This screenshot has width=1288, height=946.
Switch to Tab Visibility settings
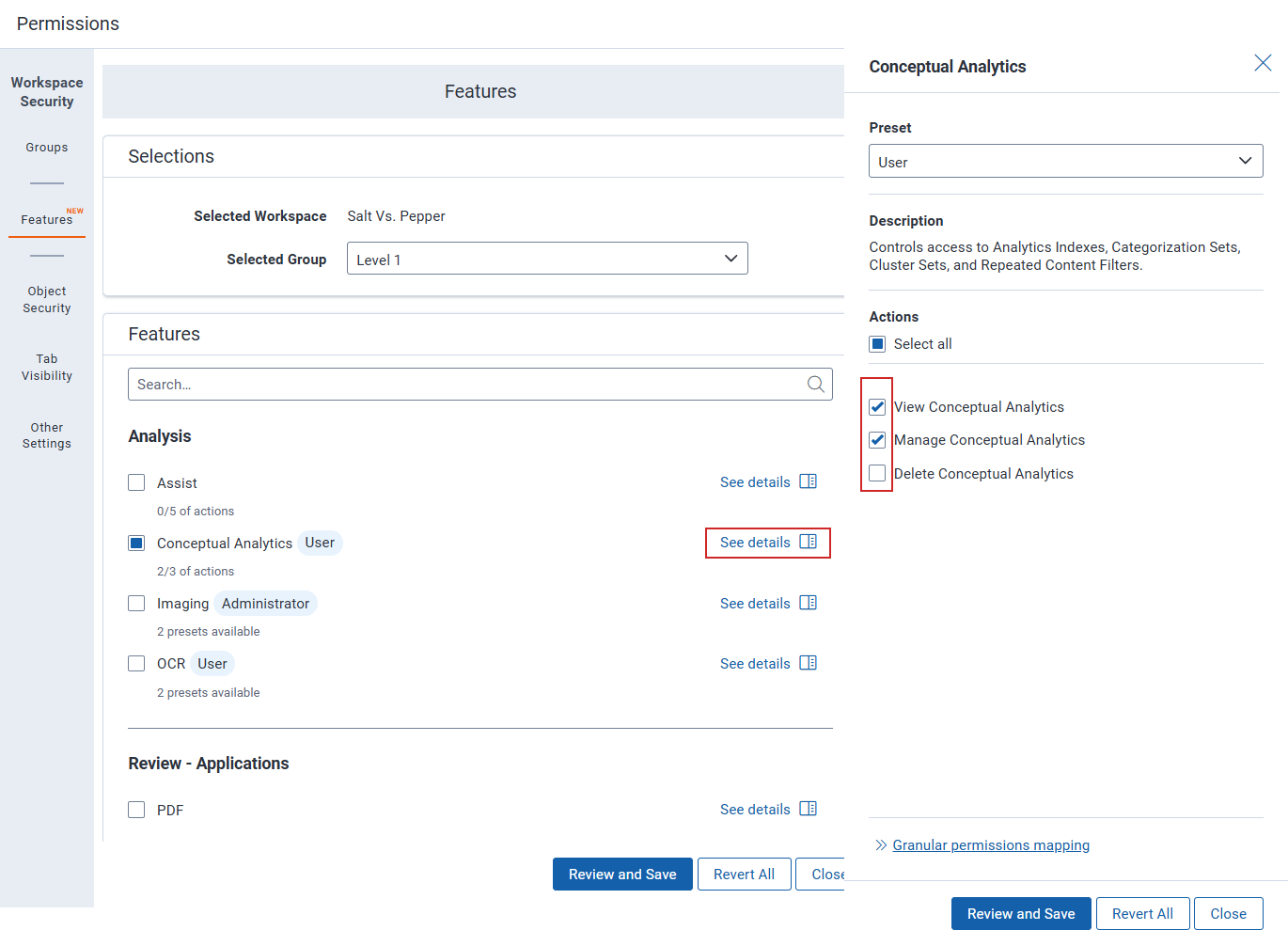click(x=47, y=368)
